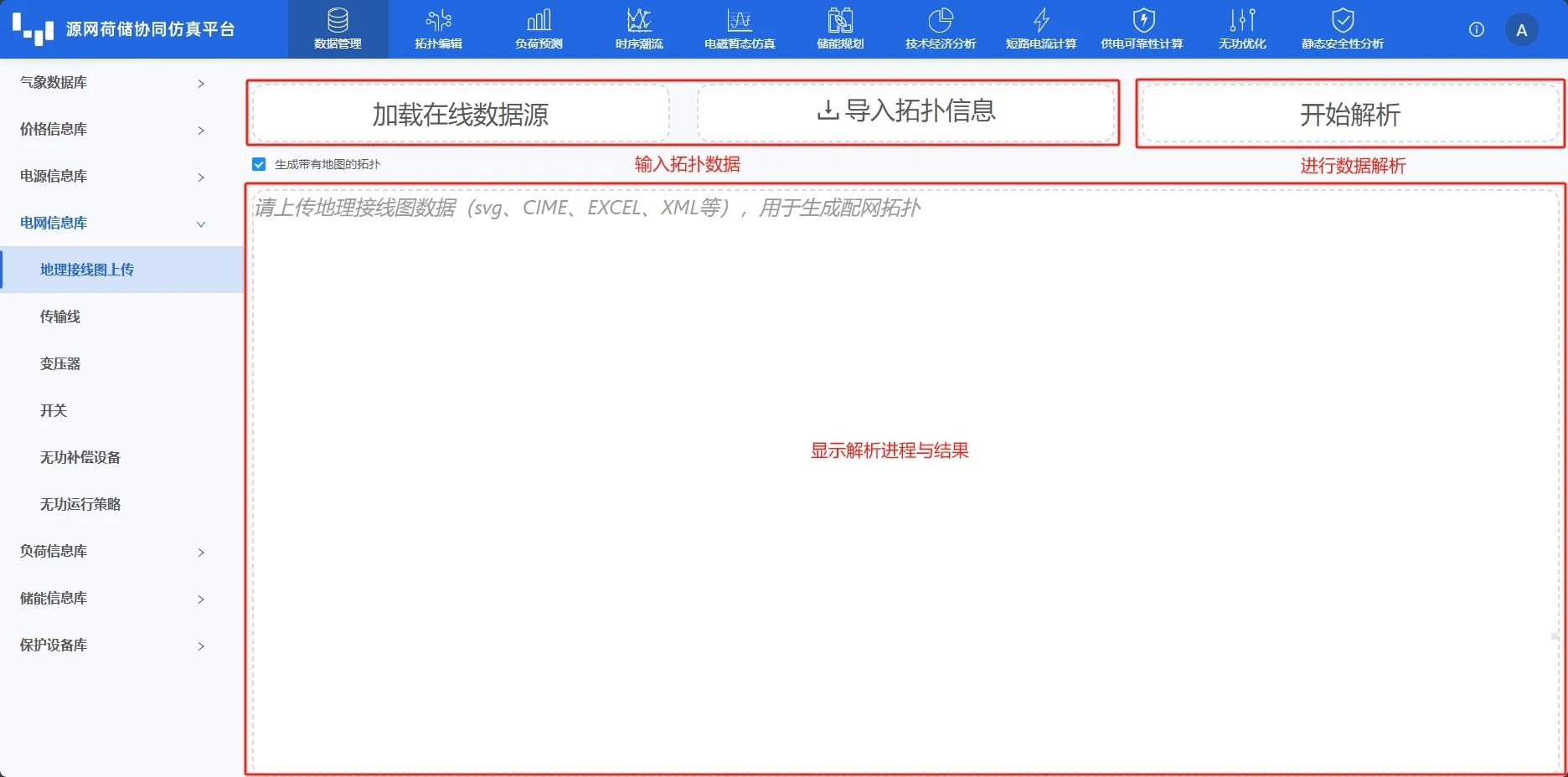Select the 变压器 menu item
The height and width of the screenshot is (777, 1568).
(x=122, y=363)
